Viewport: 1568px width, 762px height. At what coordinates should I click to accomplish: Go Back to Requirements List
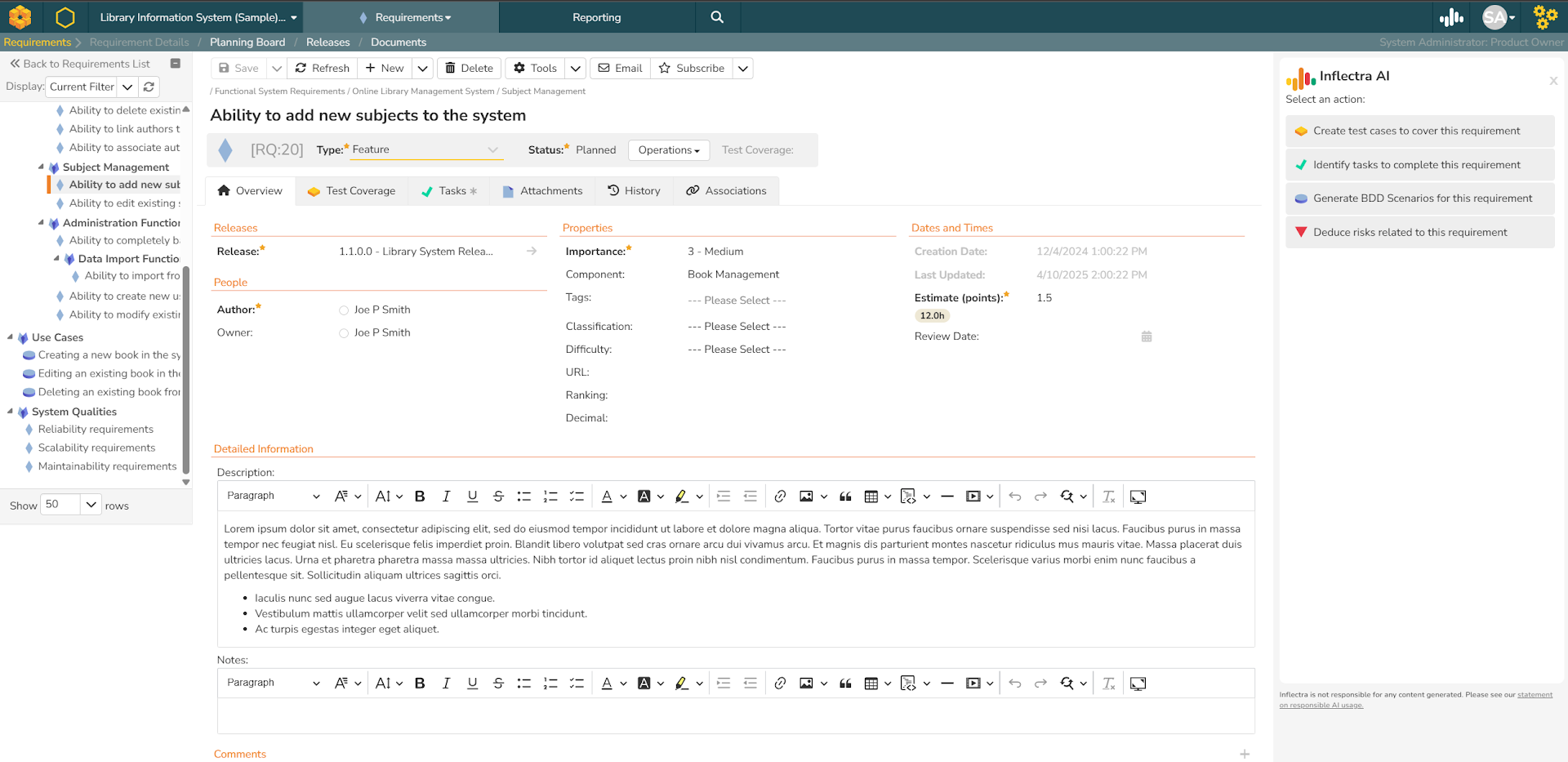coord(80,64)
